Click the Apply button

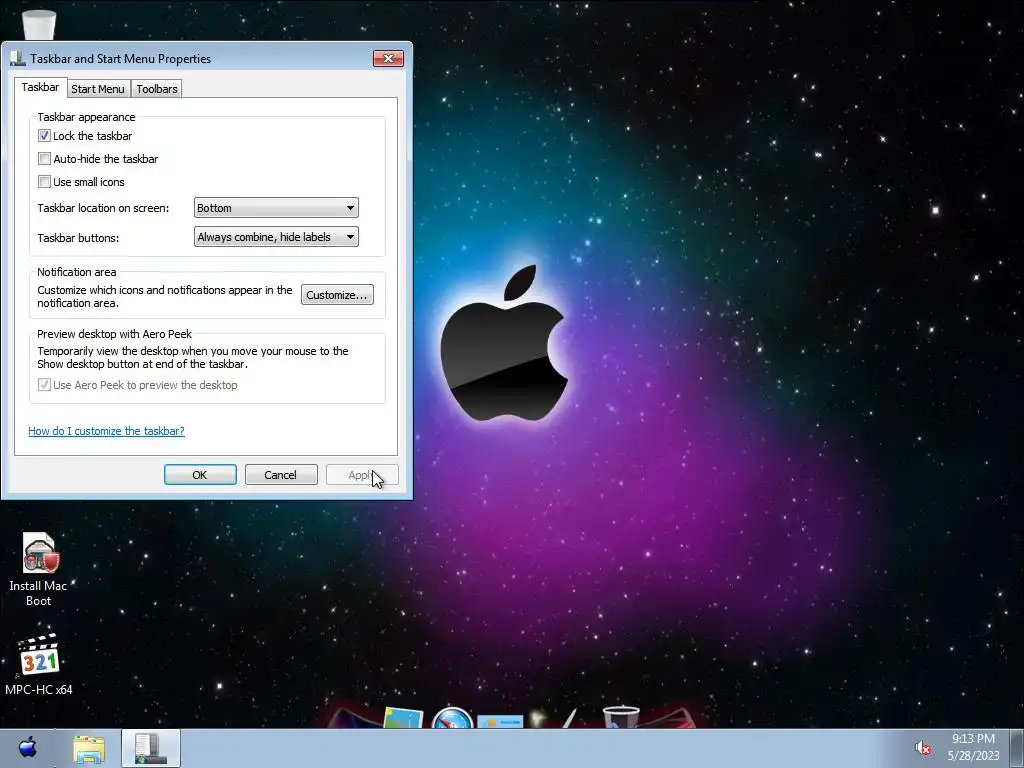click(362, 475)
